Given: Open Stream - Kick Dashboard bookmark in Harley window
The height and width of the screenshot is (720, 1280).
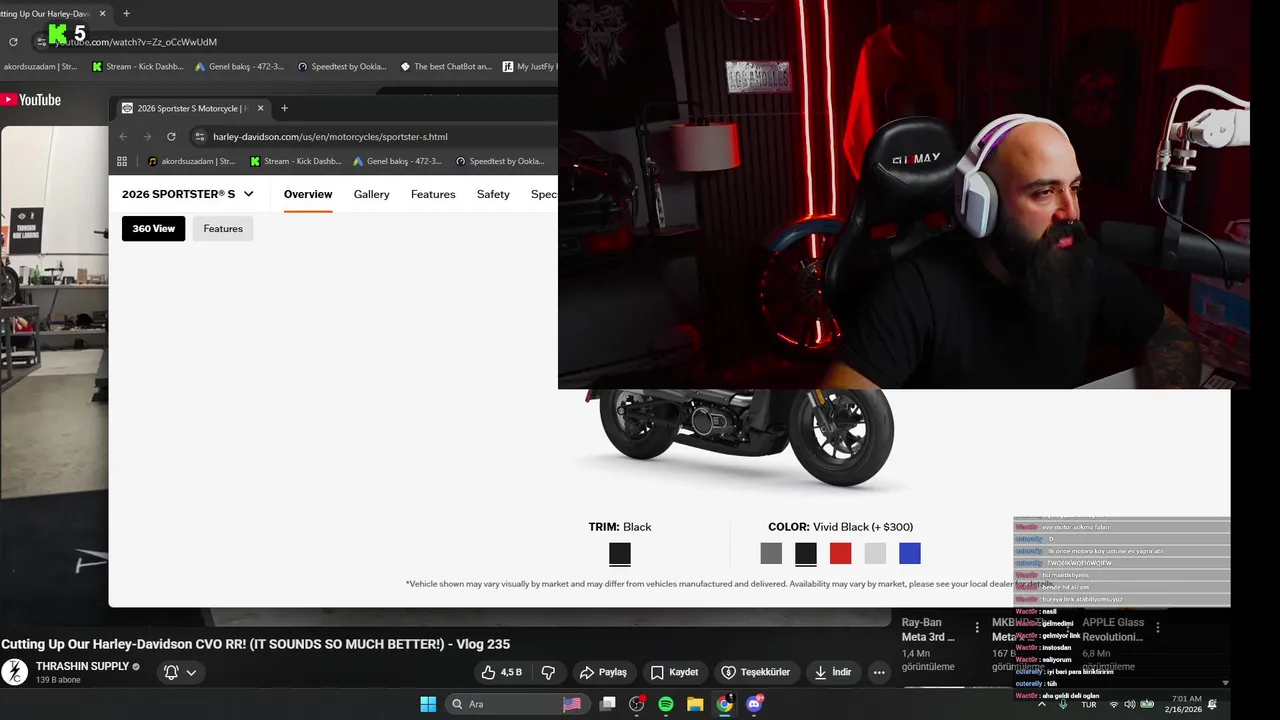Looking at the screenshot, I should click(x=296, y=161).
